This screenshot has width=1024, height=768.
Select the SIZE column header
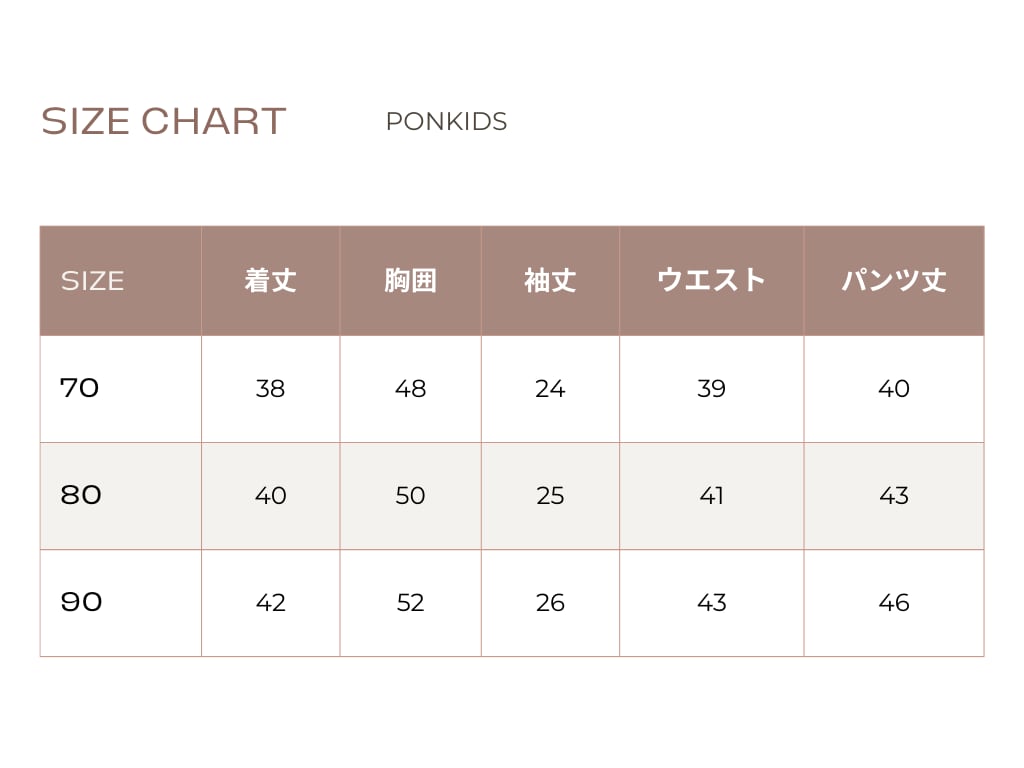coord(92,281)
